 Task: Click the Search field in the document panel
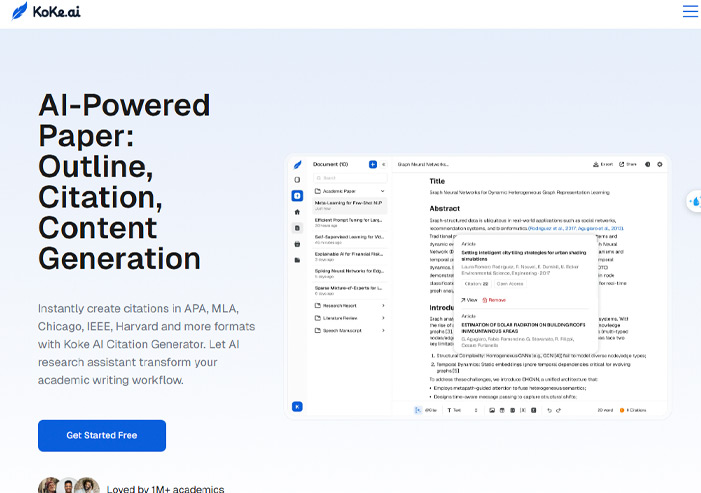point(349,177)
